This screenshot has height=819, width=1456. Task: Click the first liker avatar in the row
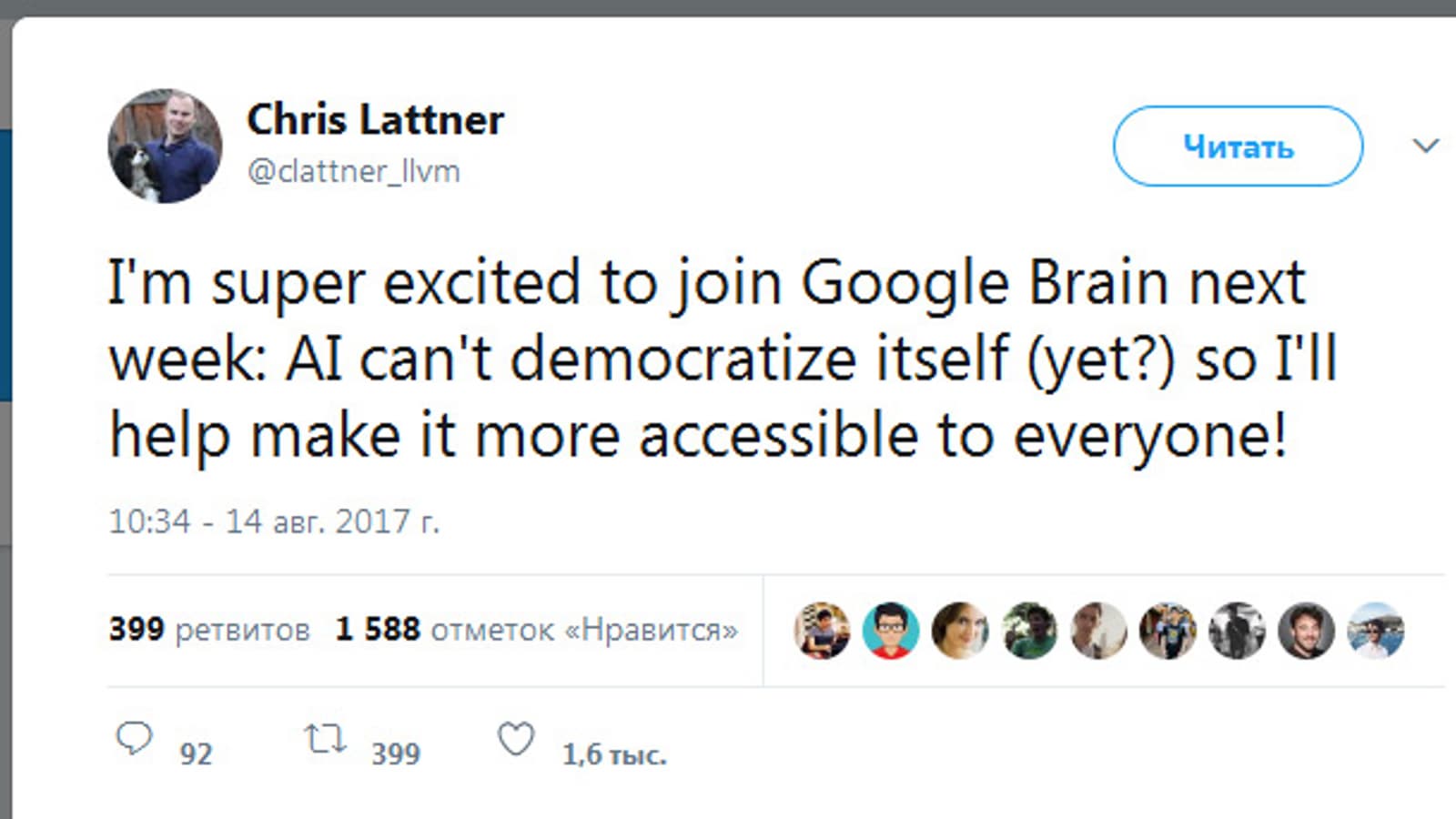tap(822, 630)
